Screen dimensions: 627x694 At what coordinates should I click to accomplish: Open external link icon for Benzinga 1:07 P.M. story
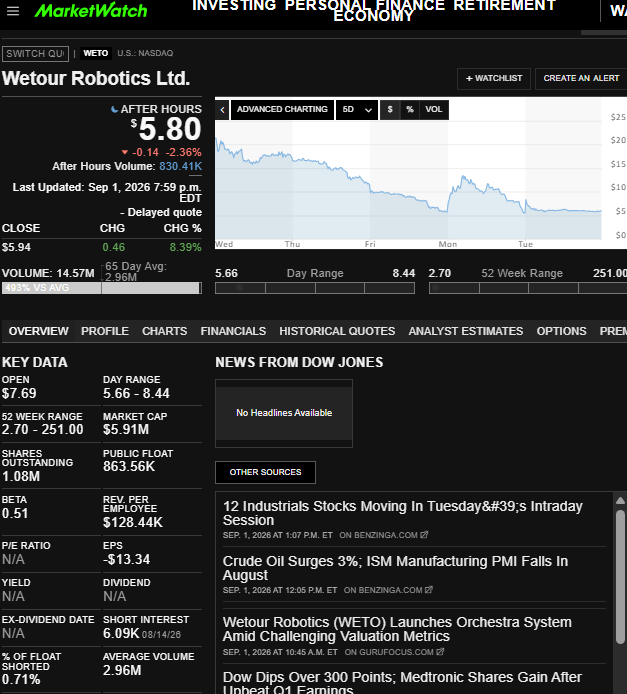click(x=424, y=535)
